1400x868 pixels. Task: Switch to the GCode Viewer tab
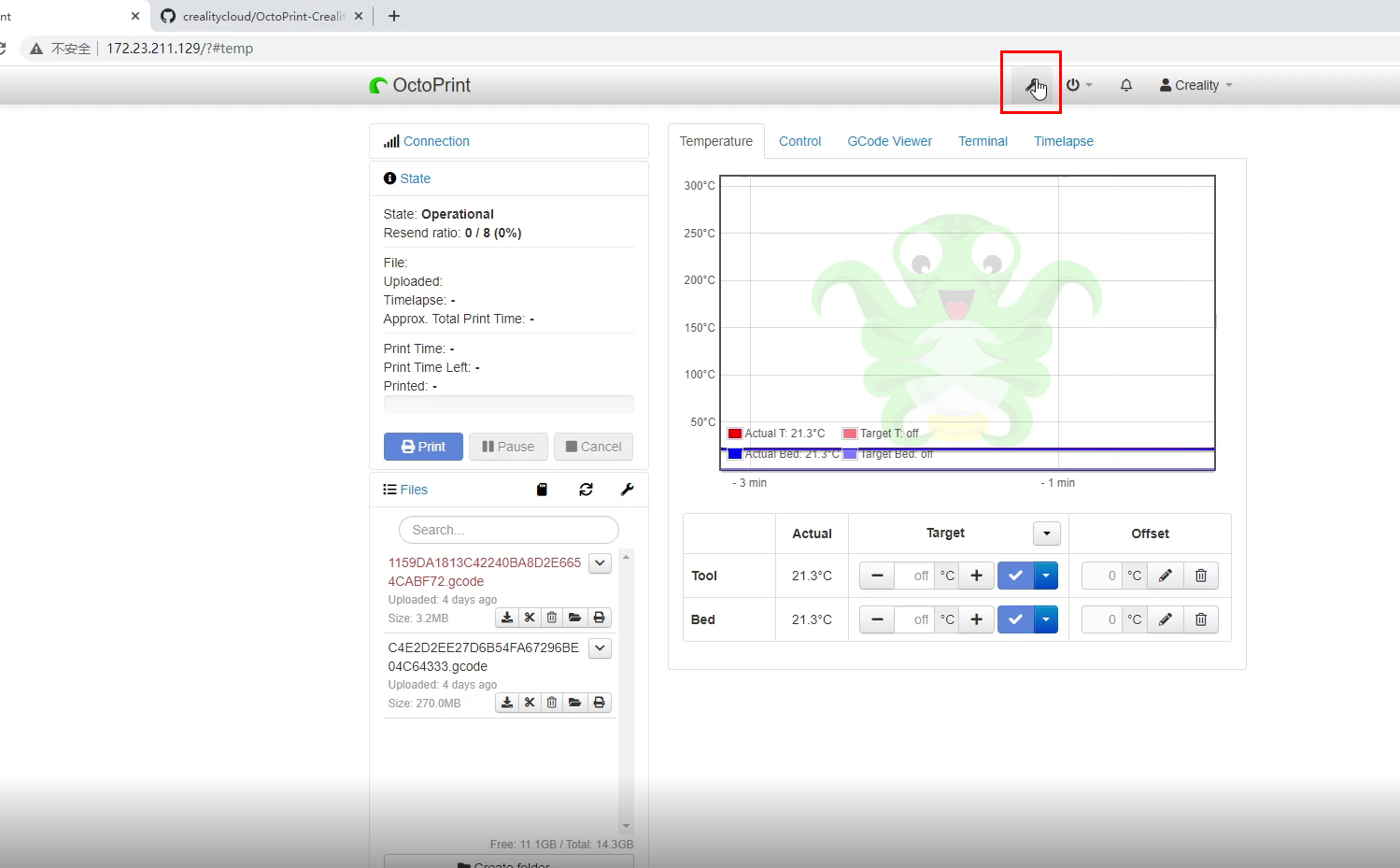click(890, 141)
